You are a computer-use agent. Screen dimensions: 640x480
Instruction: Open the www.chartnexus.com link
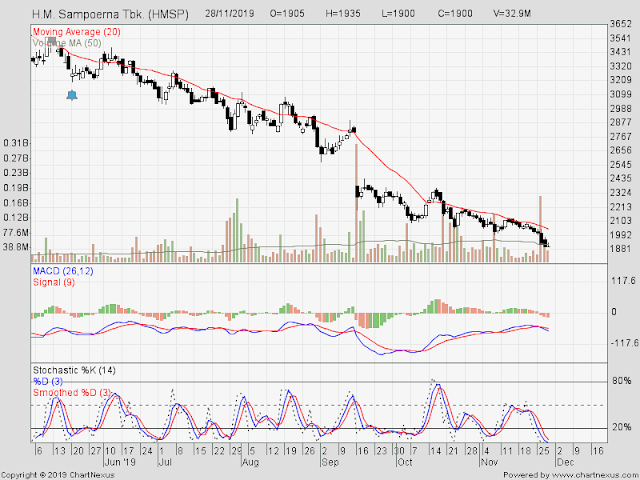(593, 475)
